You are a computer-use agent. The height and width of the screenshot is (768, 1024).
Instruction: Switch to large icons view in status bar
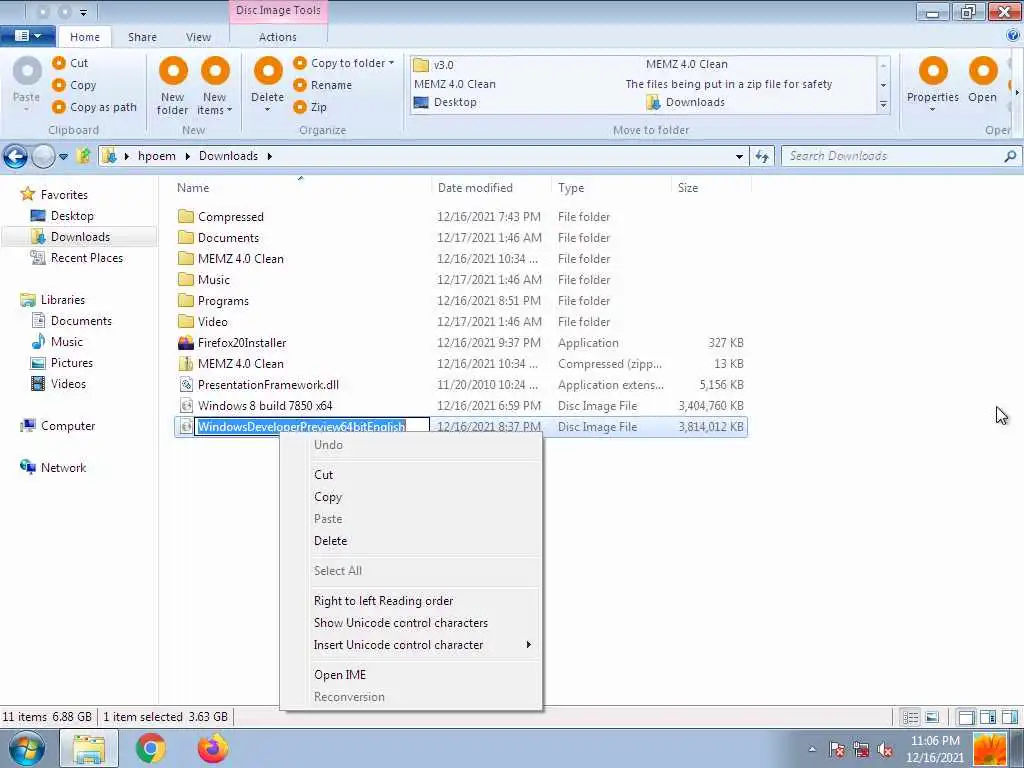click(x=932, y=718)
